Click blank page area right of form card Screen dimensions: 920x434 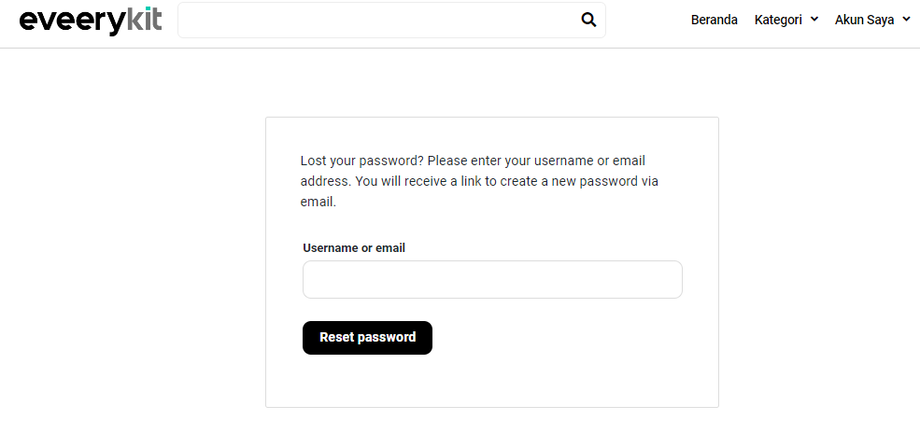(x=820, y=260)
